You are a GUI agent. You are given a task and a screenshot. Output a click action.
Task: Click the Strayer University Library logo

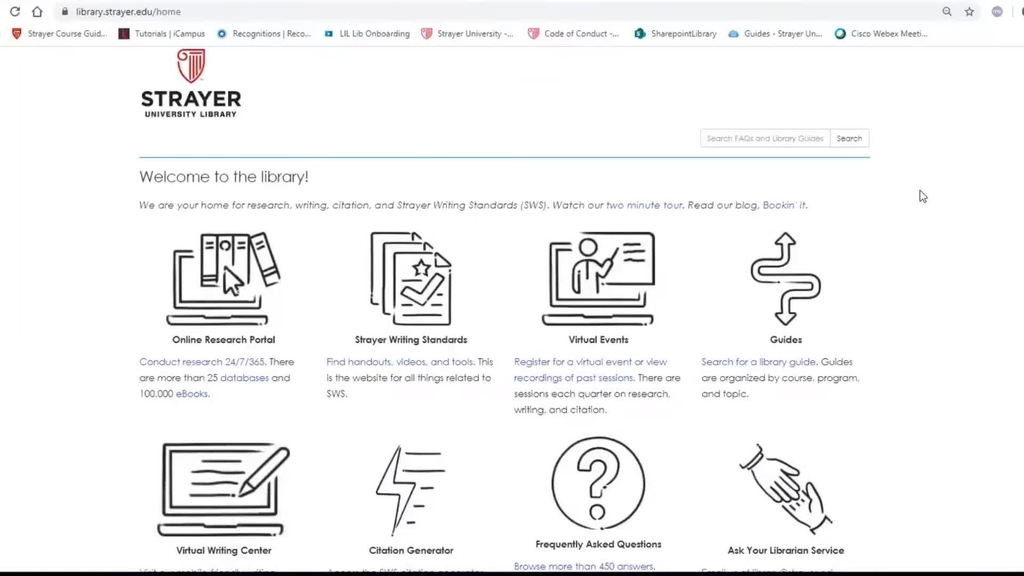point(191,85)
